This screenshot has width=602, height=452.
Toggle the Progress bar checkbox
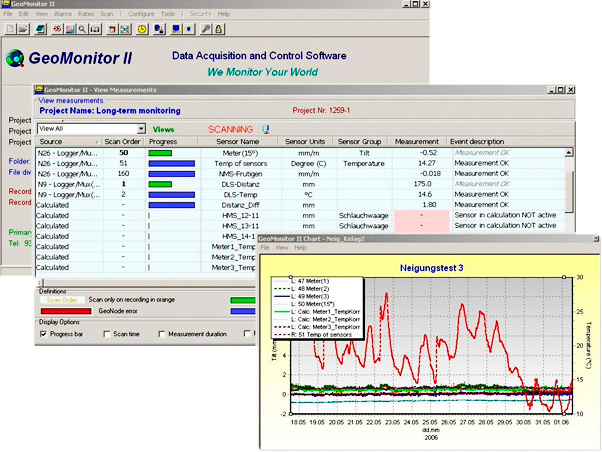pos(43,334)
